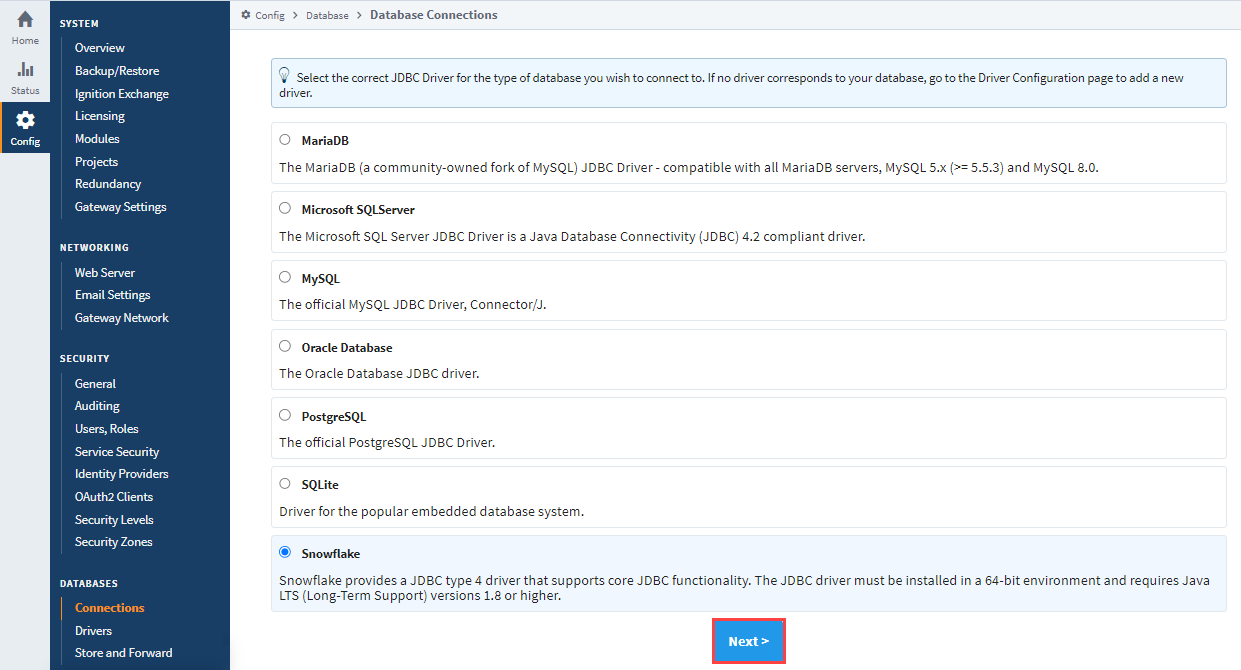Open Security Levels page
The height and width of the screenshot is (670, 1241).
click(x=114, y=520)
